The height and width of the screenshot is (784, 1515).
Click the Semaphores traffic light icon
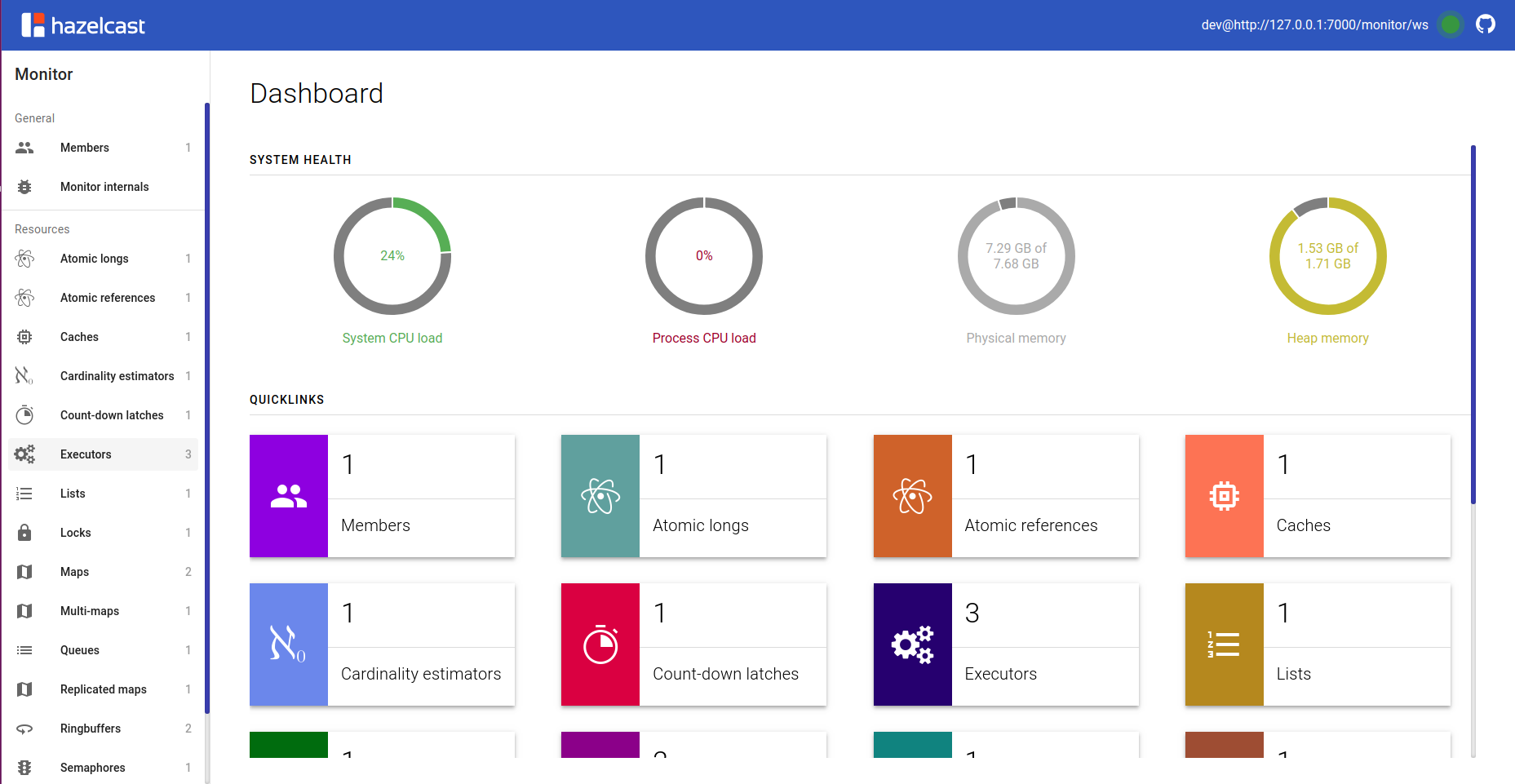point(24,768)
